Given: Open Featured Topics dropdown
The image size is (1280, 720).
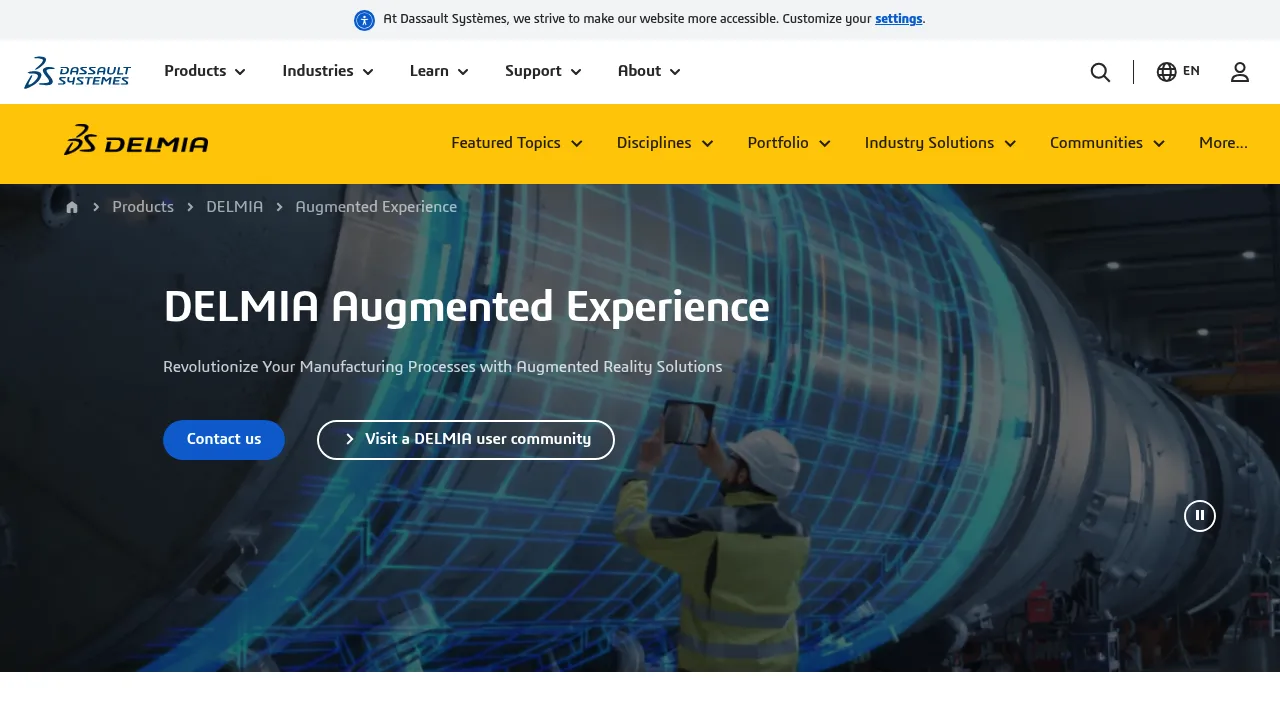Looking at the screenshot, I should coord(517,143).
